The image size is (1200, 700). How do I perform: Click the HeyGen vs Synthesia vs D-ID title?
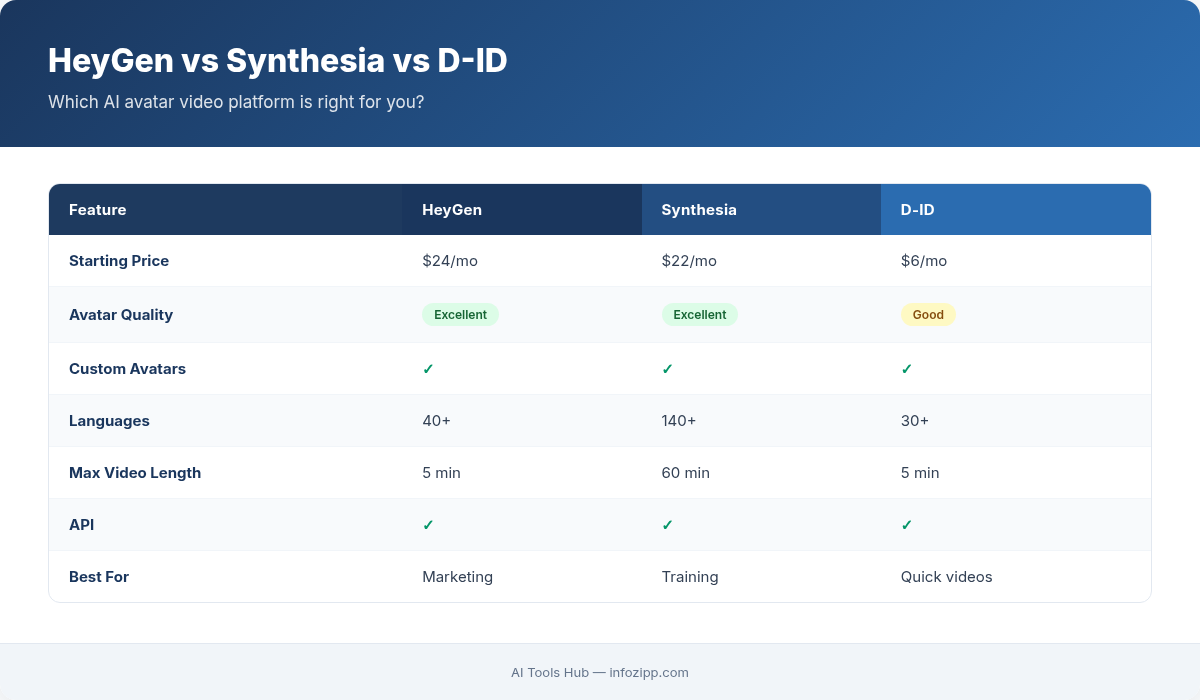point(278,61)
